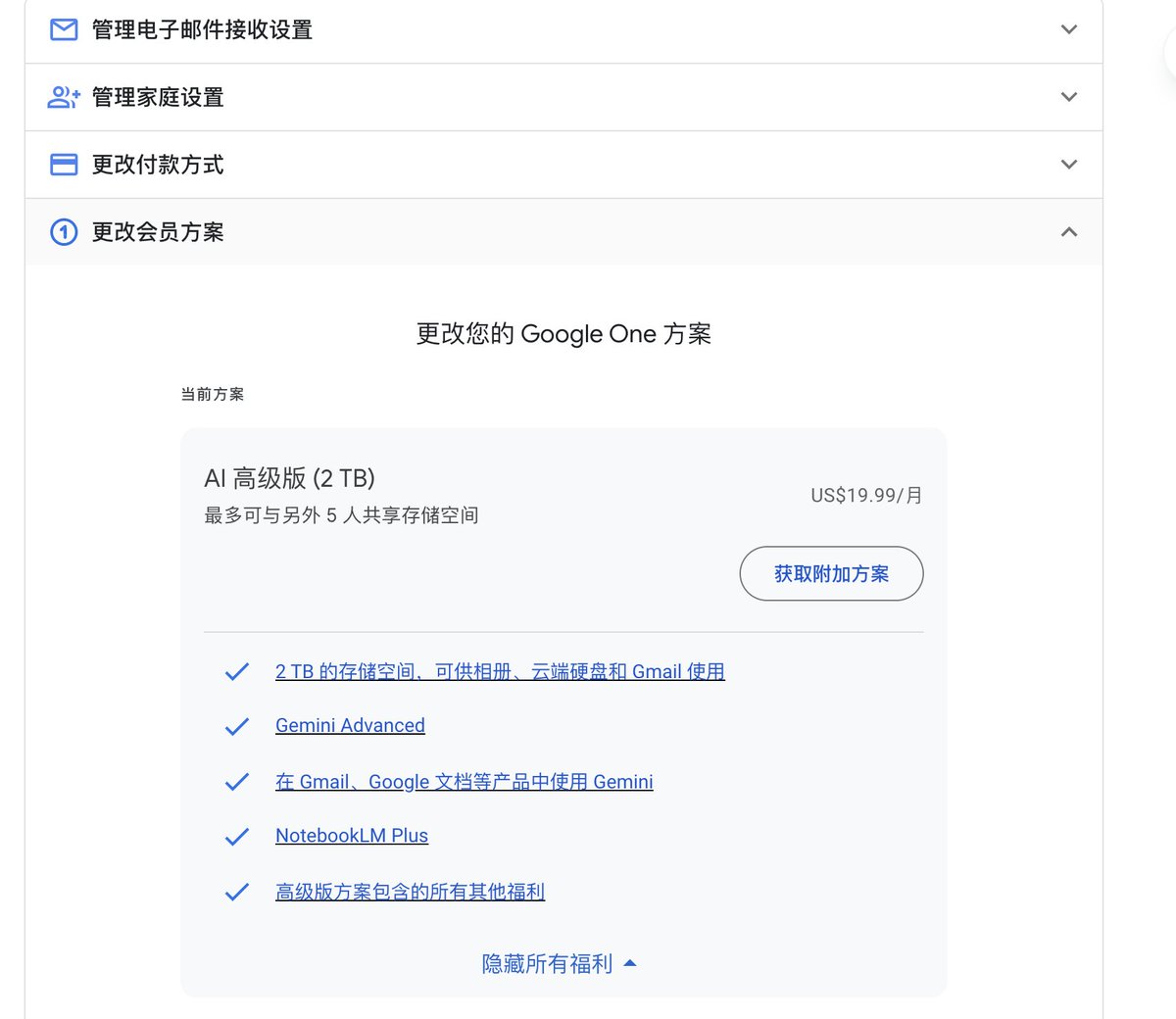Image resolution: width=1176 pixels, height=1019 pixels.
Task: Open the 管理家庭设置 section
Action: [x=563, y=97]
